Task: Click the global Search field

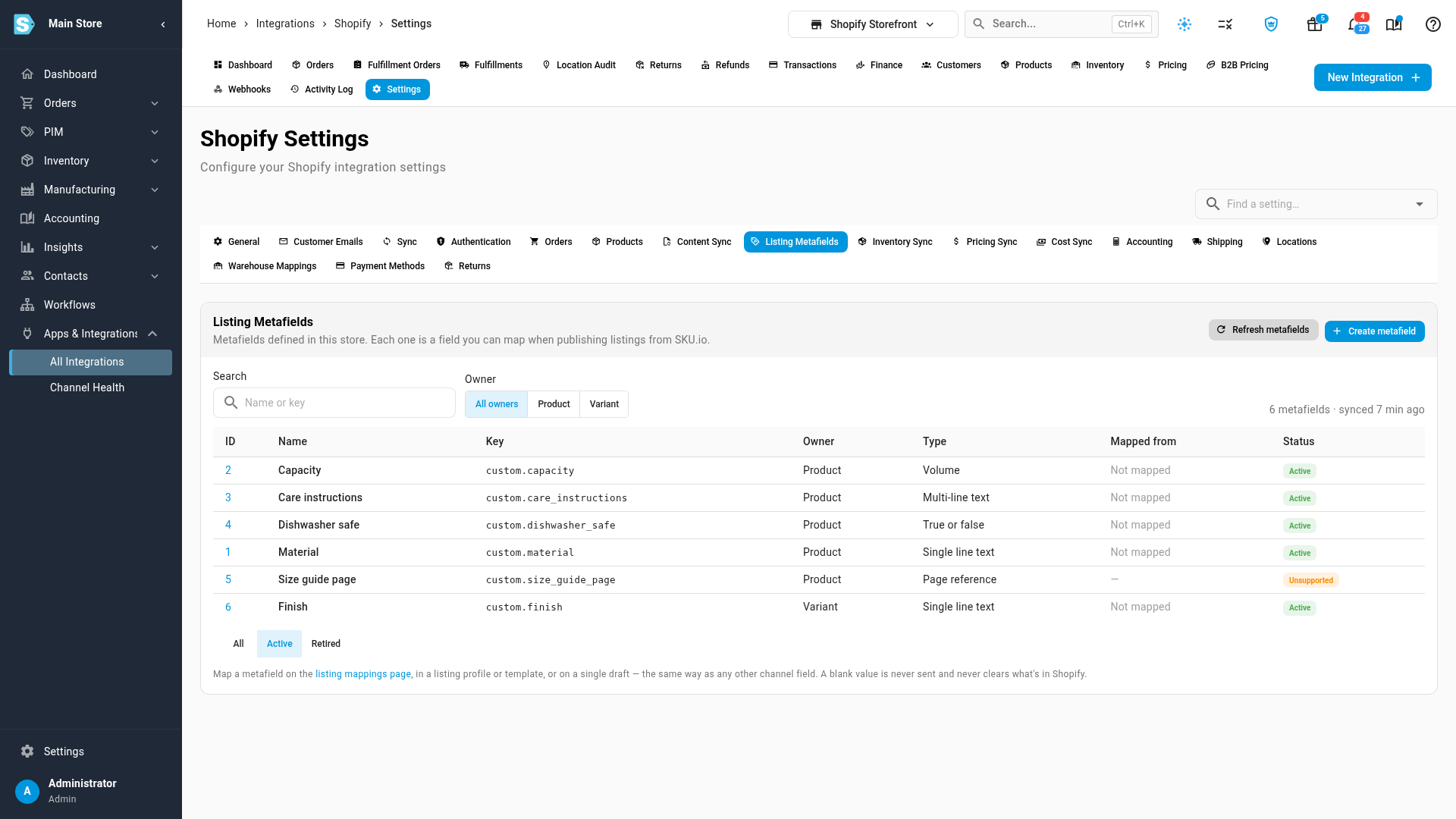Action: click(x=1062, y=24)
